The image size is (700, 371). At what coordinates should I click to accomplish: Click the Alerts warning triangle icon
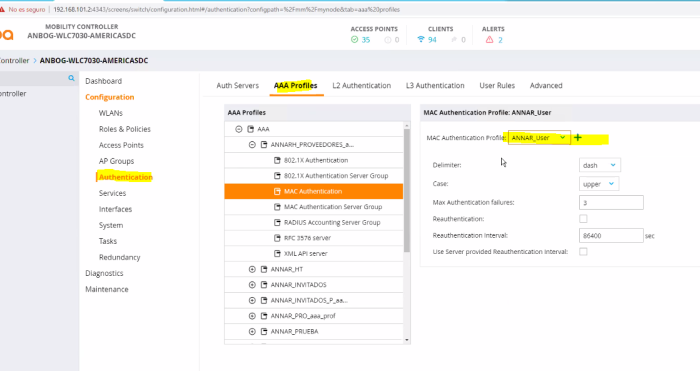(489, 40)
